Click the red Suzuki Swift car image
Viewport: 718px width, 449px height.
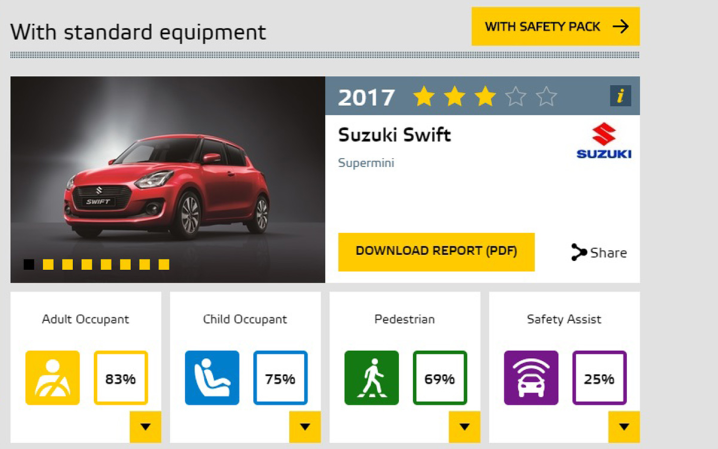[168, 179]
